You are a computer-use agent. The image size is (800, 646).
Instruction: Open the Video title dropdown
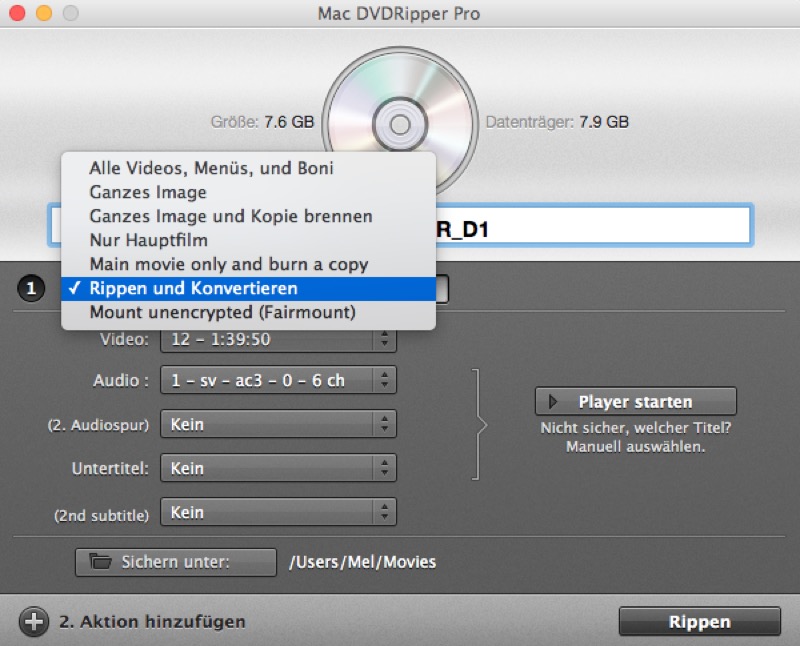[278, 339]
